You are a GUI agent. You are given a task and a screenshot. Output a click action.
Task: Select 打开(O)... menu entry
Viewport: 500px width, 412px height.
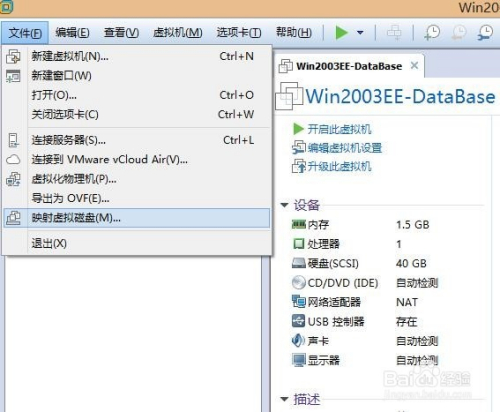[137, 95]
